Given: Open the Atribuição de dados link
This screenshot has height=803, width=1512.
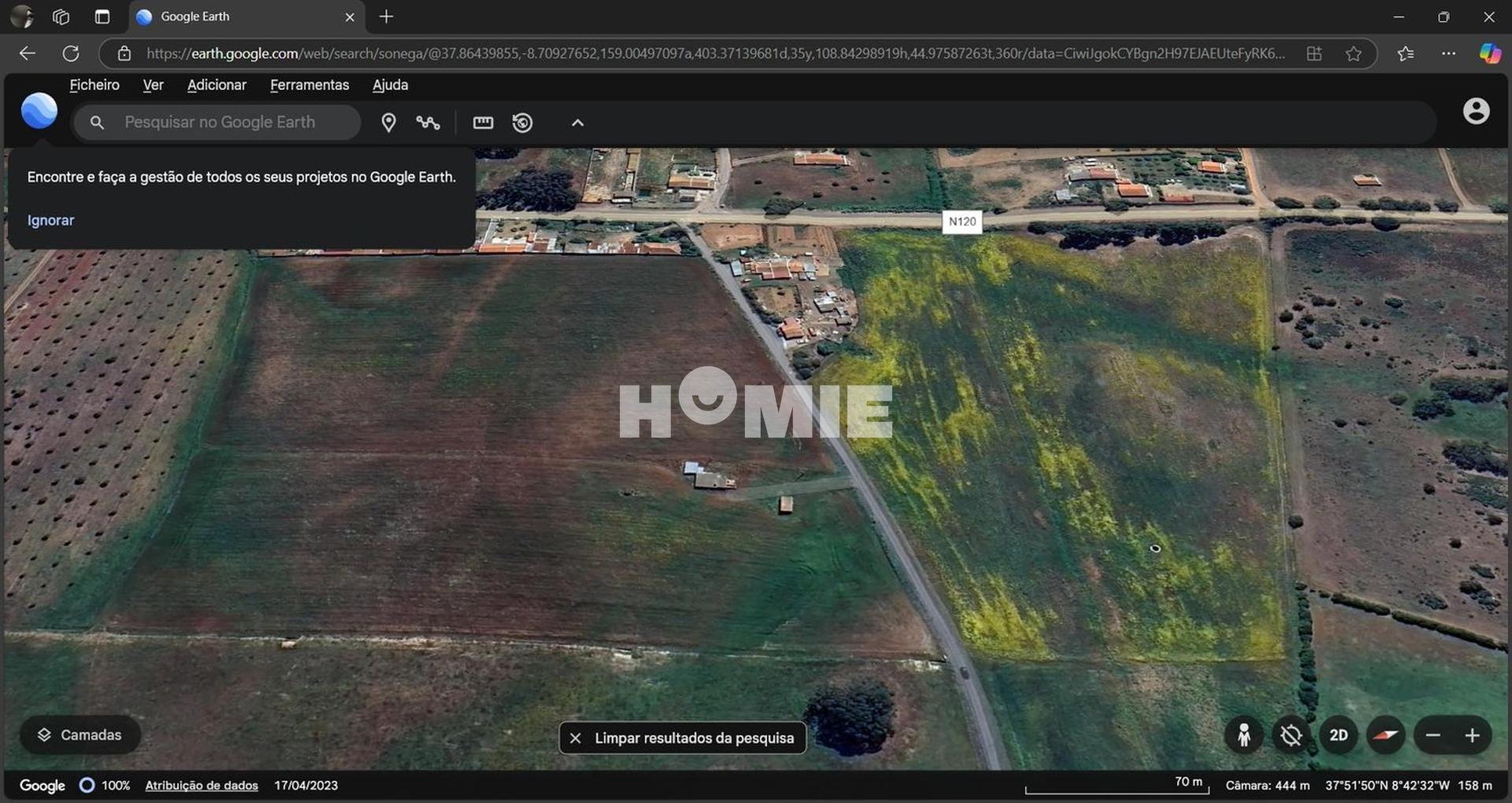Looking at the screenshot, I should coord(202,785).
